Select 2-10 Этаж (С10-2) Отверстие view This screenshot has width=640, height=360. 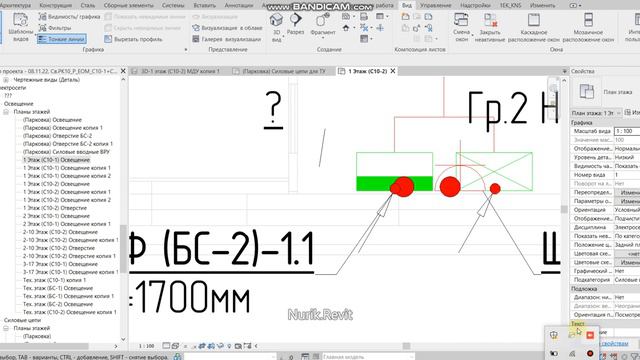(x=58, y=248)
